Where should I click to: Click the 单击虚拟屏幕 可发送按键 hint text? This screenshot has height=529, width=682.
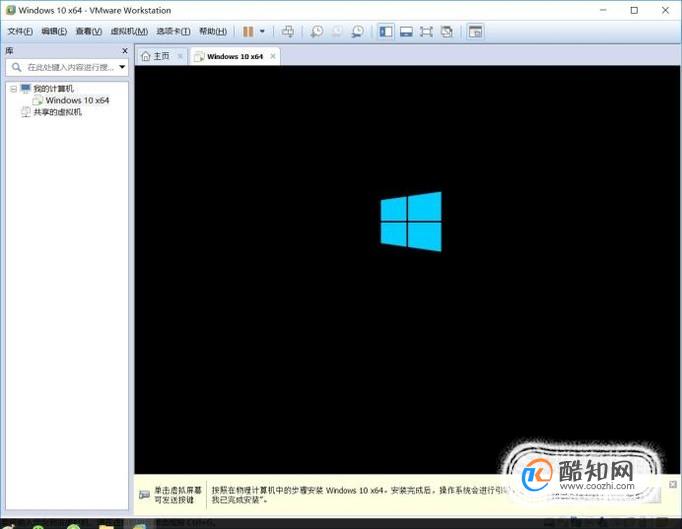(x=178, y=495)
